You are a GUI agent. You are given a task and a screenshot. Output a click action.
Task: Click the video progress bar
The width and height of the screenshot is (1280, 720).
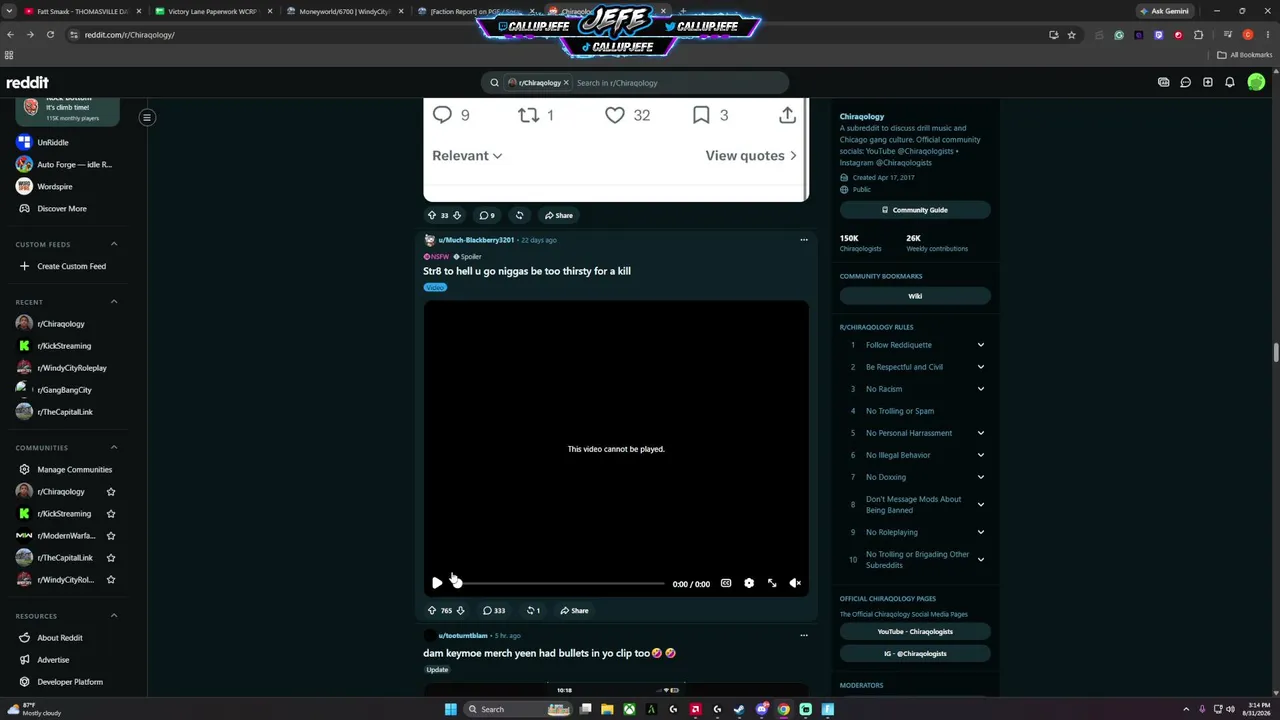tap(559, 583)
